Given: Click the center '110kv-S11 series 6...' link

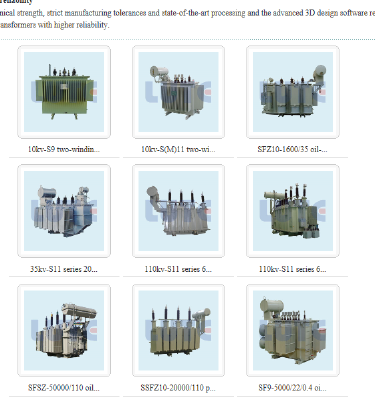Looking at the screenshot, I should pos(178,269).
